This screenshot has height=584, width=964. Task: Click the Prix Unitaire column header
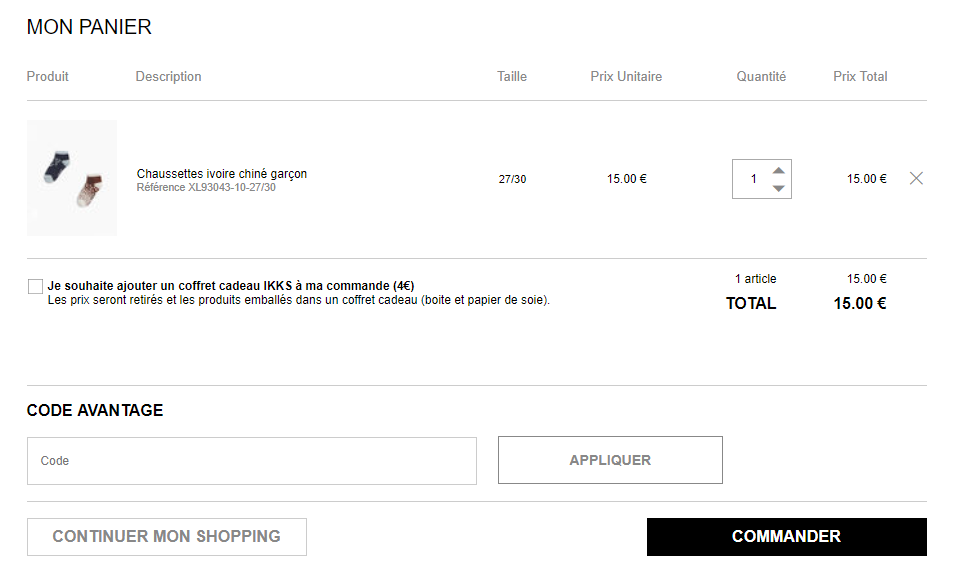click(626, 76)
